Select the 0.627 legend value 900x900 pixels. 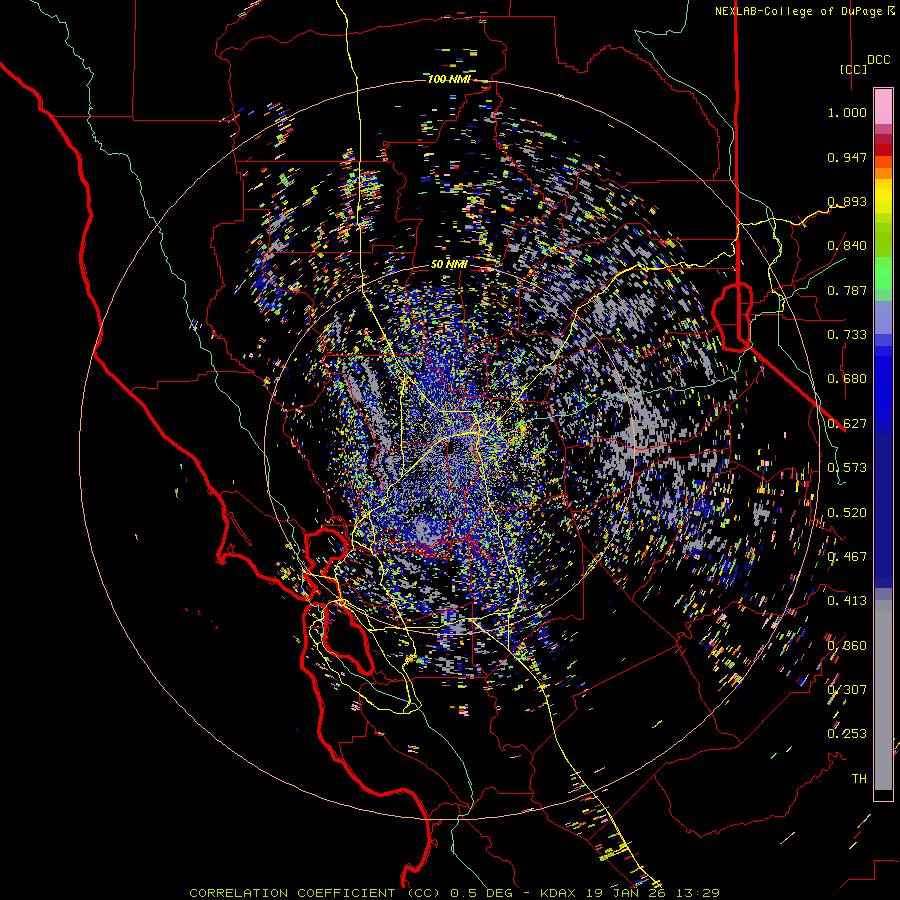click(847, 424)
